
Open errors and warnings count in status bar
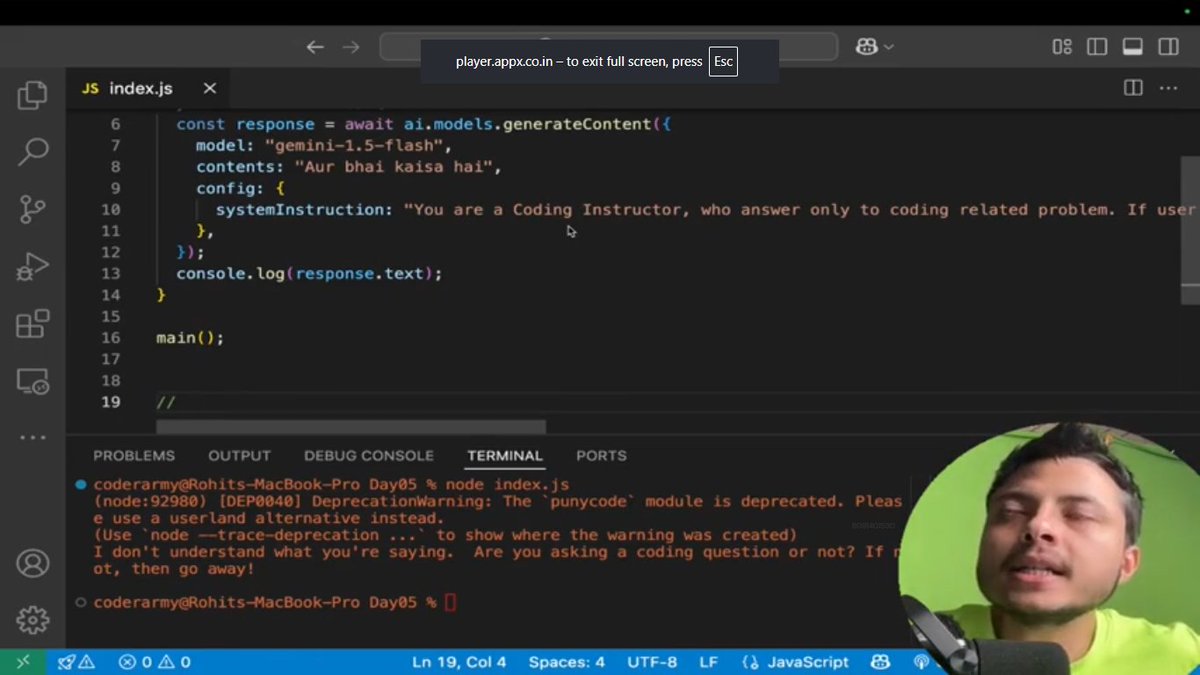154,662
